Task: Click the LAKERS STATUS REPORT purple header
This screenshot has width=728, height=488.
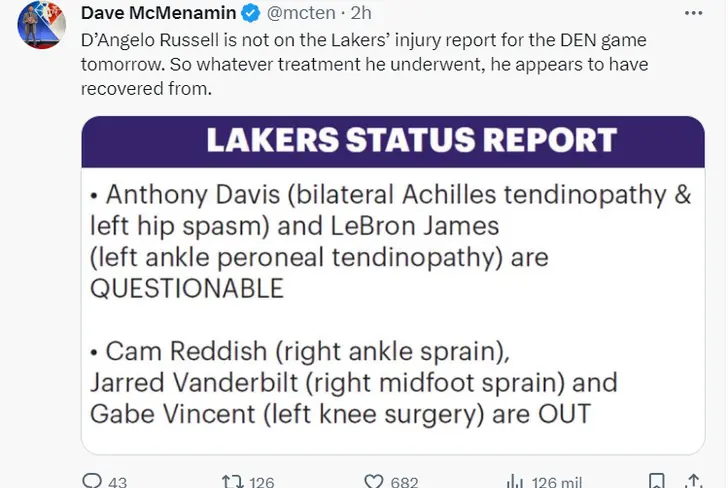Action: pyautogui.click(x=393, y=142)
